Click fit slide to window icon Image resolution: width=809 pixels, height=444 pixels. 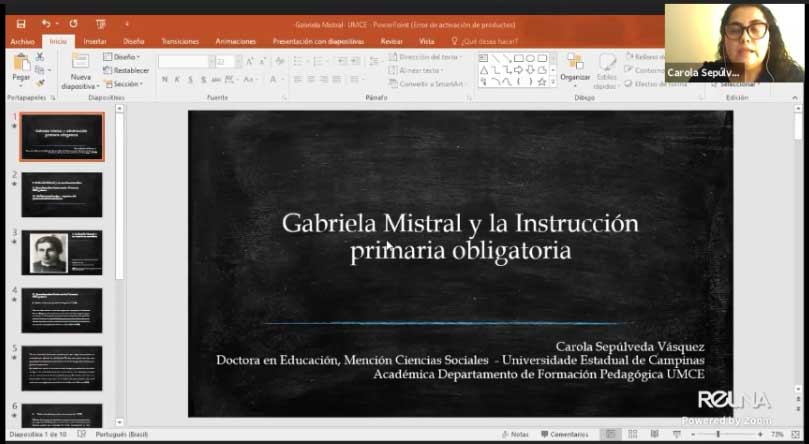coord(797,434)
